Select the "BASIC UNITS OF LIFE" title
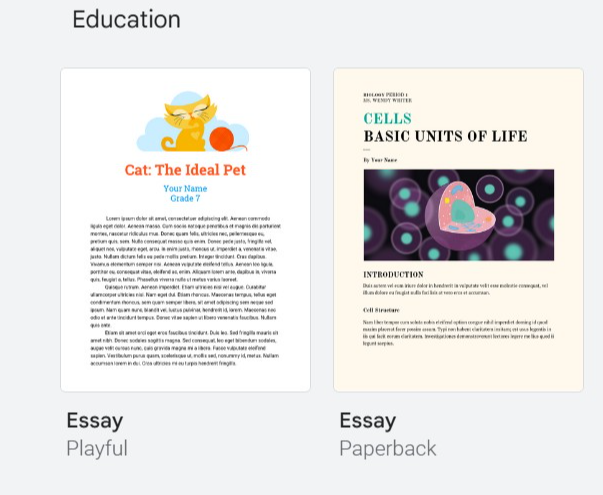The image size is (603, 495). click(x=445, y=136)
